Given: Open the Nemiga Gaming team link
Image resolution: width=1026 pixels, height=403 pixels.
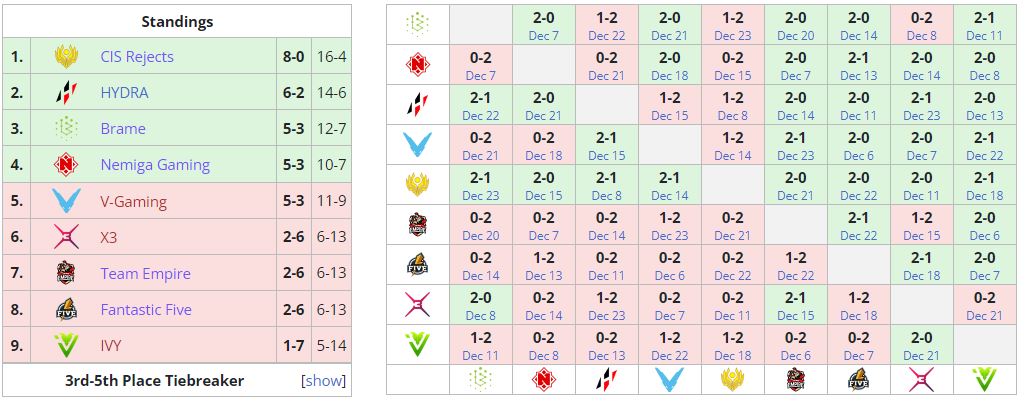Looking at the screenshot, I should [155, 165].
